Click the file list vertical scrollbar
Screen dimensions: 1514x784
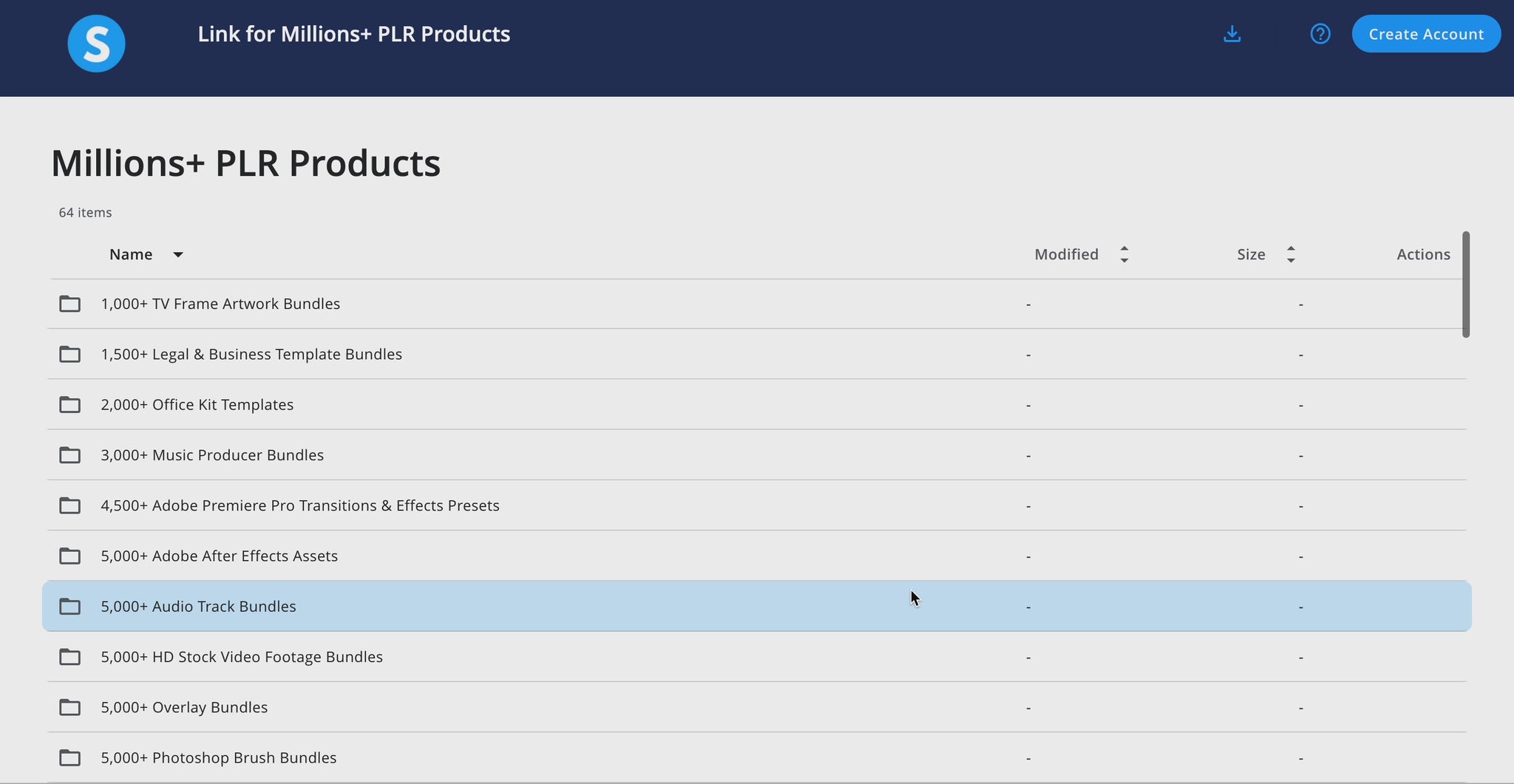1465,284
